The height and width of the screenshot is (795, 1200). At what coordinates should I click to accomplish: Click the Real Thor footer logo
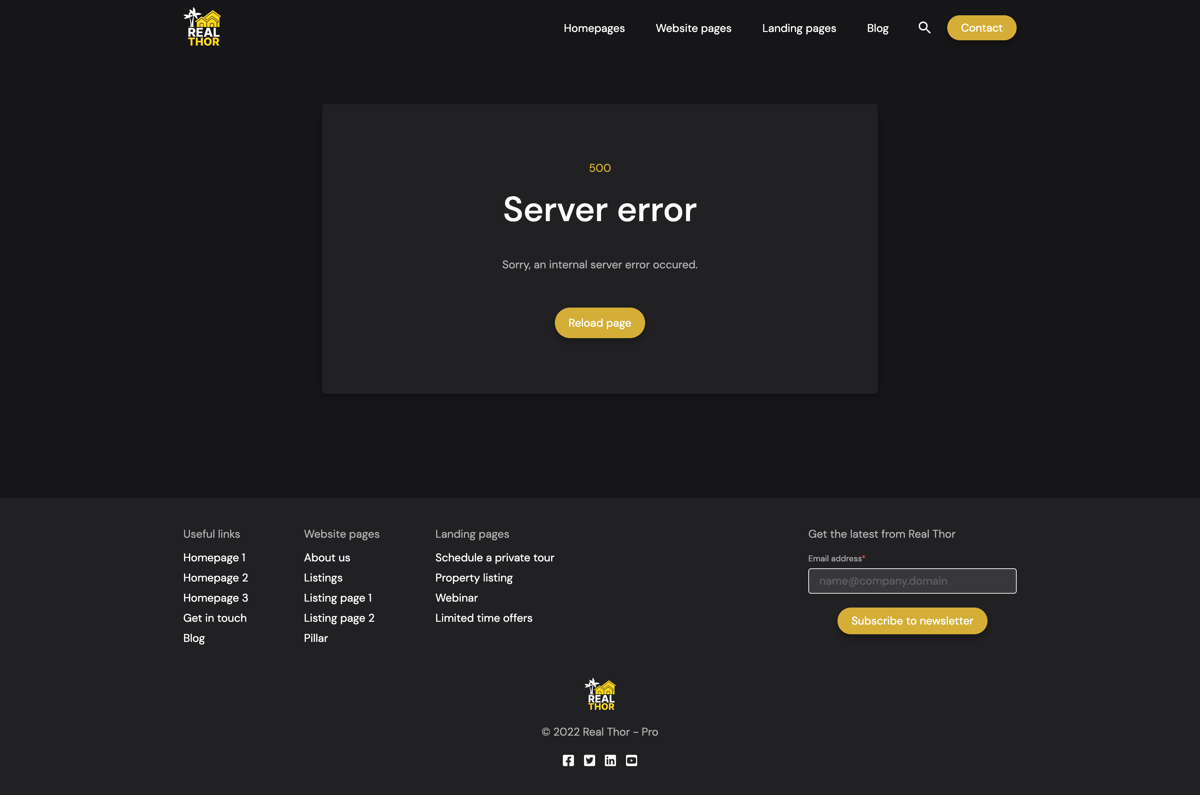click(600, 694)
